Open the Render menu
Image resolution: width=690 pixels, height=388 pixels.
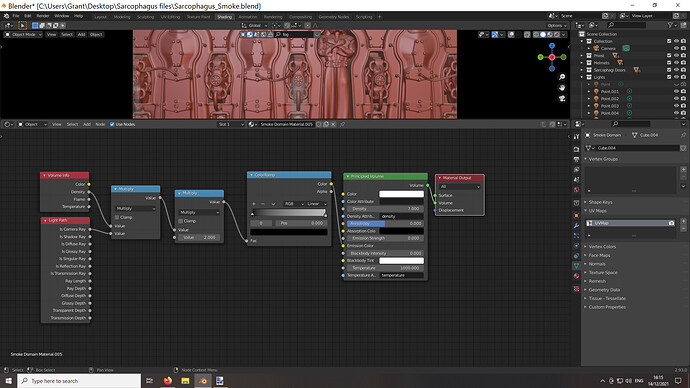[x=43, y=16]
